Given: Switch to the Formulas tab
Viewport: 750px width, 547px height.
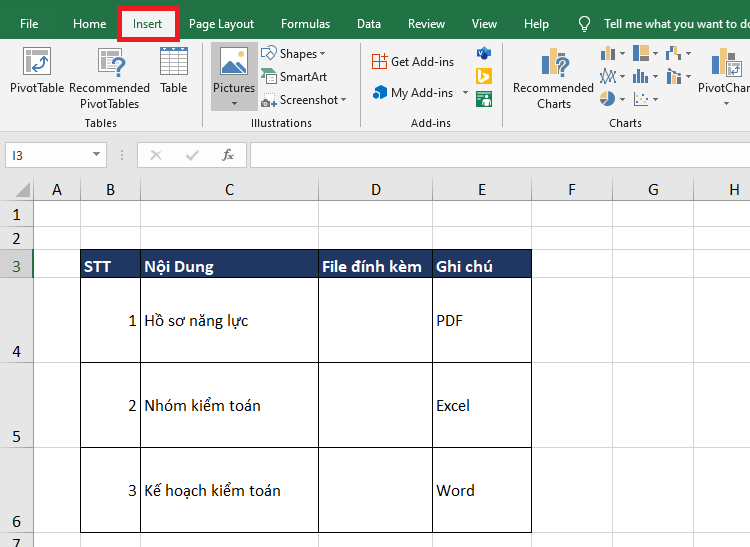Looking at the screenshot, I should [305, 24].
